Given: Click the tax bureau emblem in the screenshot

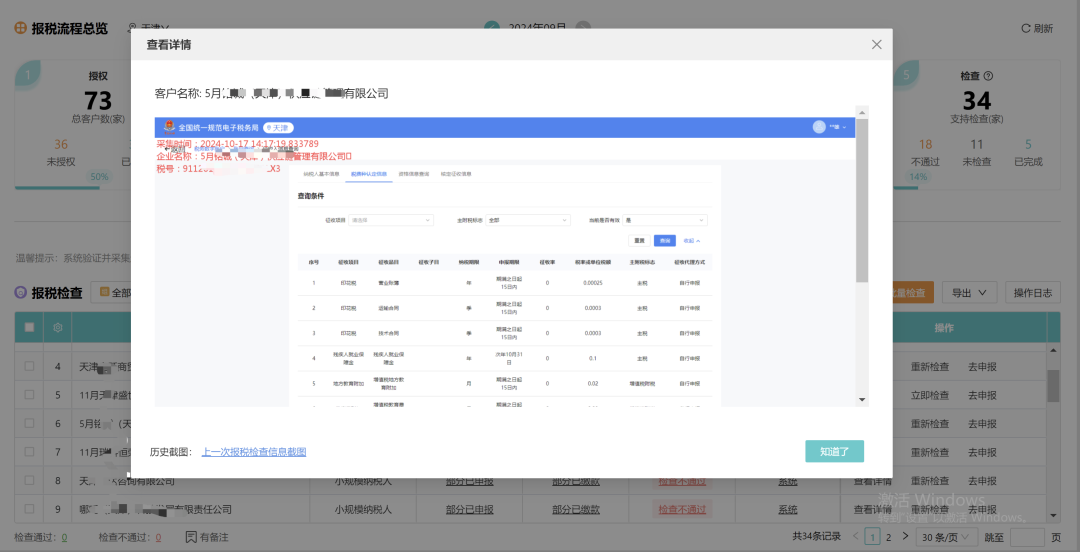Looking at the screenshot, I should point(169,127).
